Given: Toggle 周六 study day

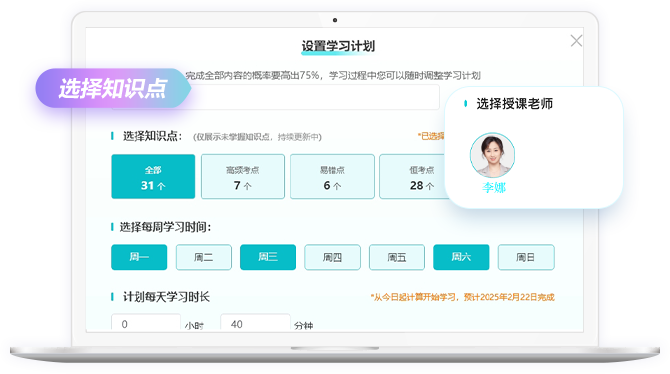Looking at the screenshot, I should tap(461, 257).
